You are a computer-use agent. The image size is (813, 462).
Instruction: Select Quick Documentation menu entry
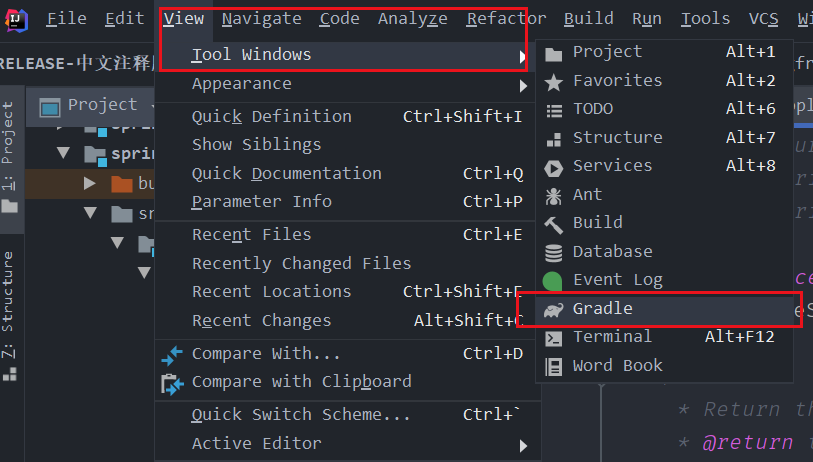click(x=287, y=173)
